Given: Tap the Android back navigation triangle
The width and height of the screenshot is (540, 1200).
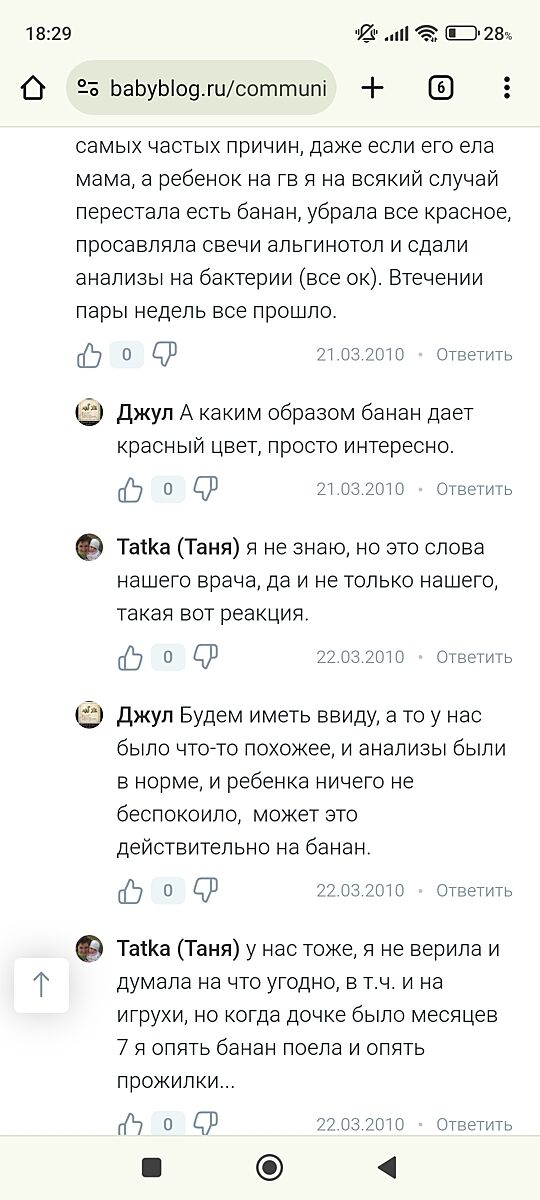Looking at the screenshot, I should (x=387, y=1166).
